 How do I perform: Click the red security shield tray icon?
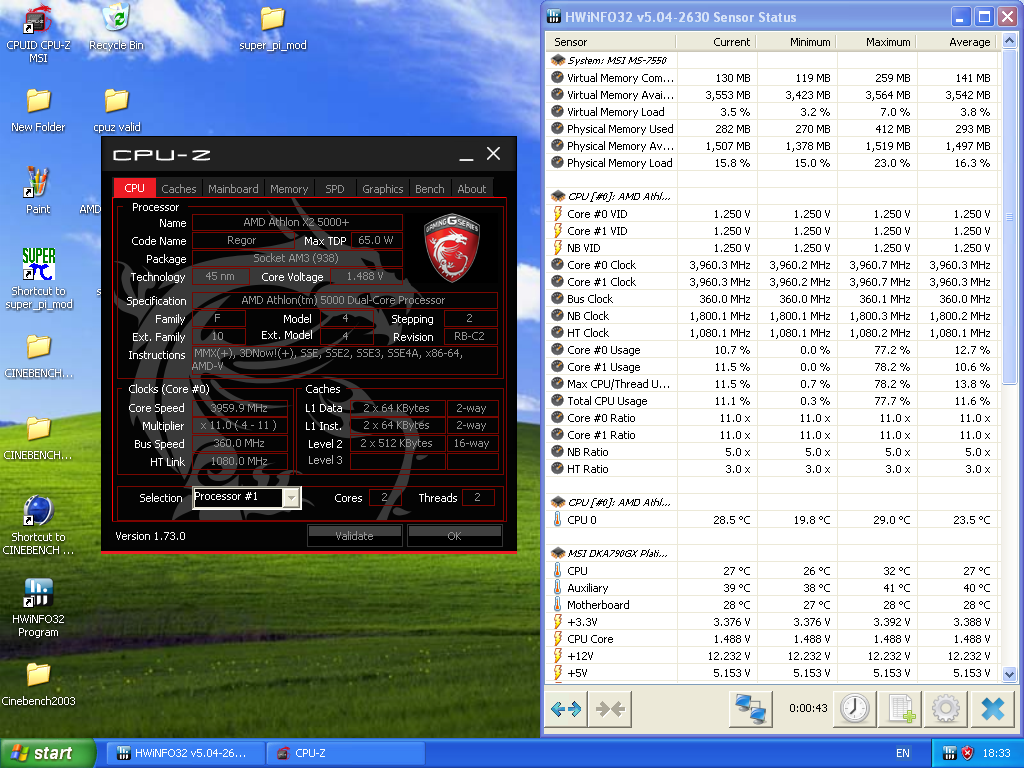click(967, 753)
